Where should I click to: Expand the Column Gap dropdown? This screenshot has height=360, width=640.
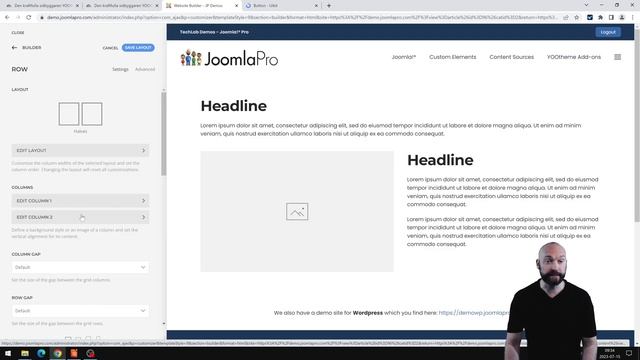pos(80,267)
